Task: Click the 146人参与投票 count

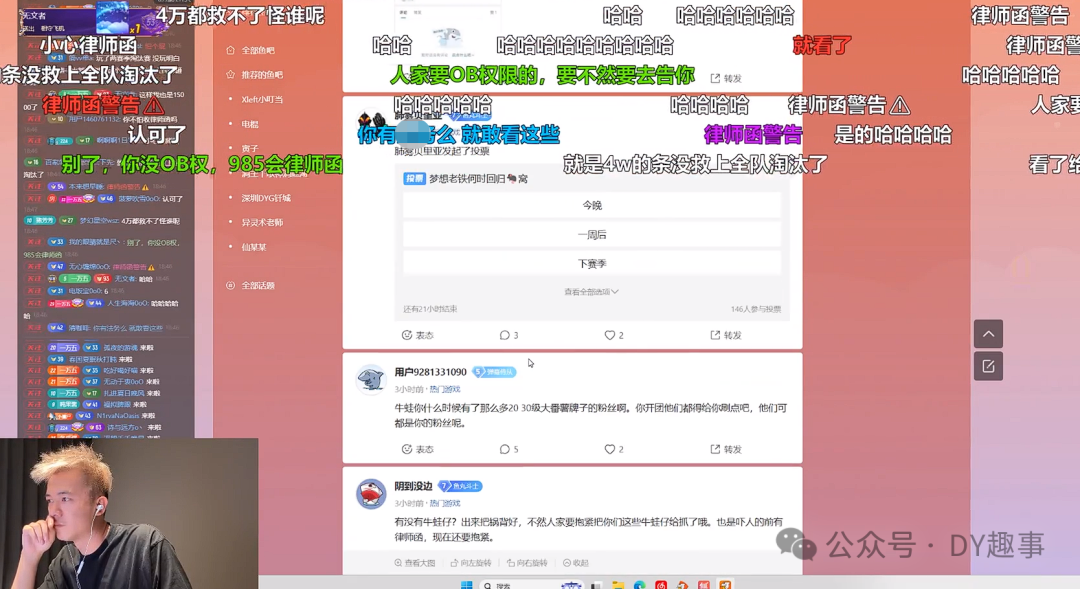Action: click(756, 309)
